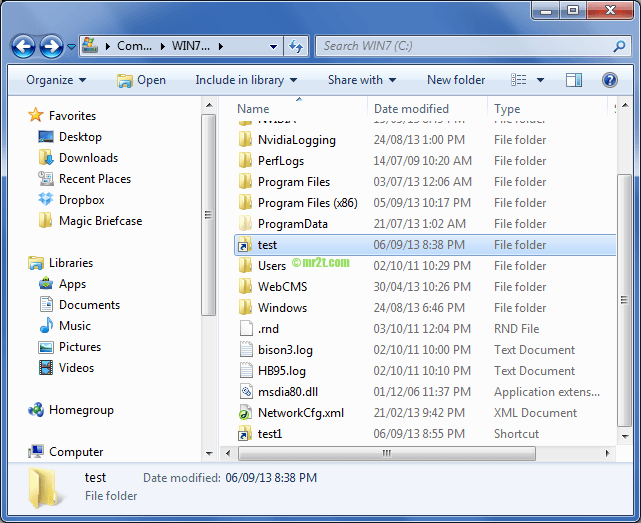Open the address bar history dropdown
Image resolution: width=641 pixels, height=523 pixels.
[273, 47]
